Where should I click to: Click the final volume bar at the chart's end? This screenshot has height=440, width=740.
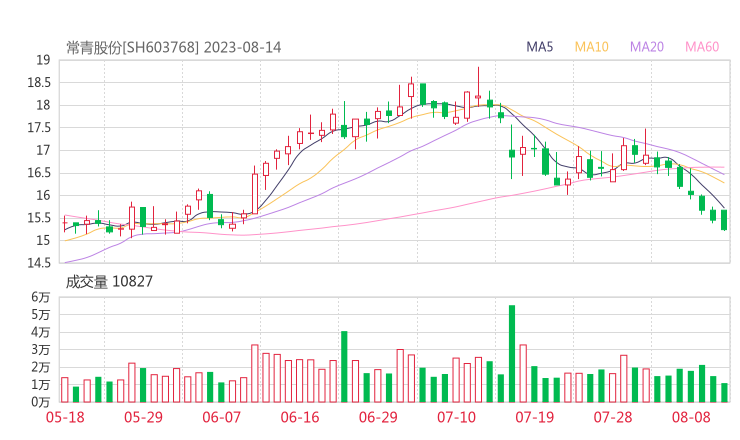(x=724, y=393)
